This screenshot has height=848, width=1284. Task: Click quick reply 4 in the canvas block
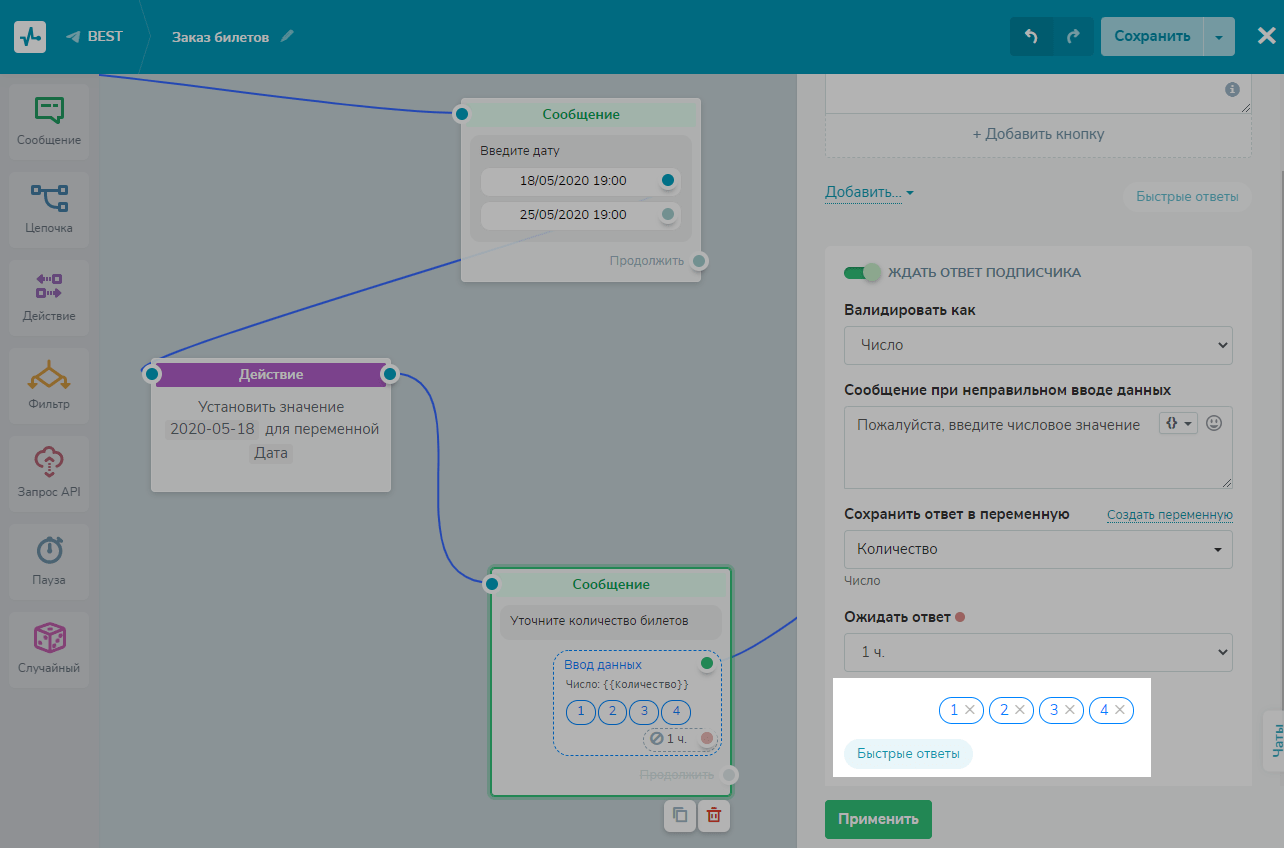click(x=676, y=712)
